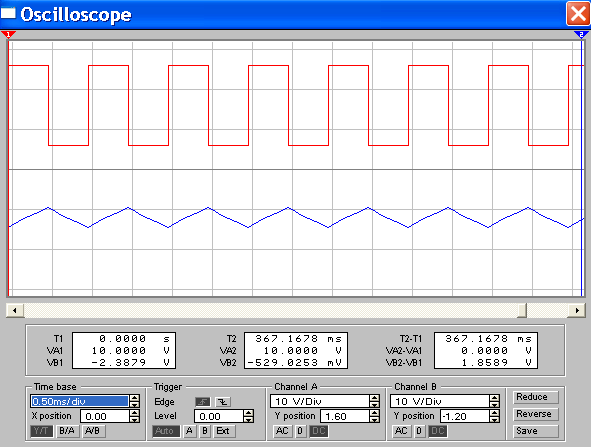Click VB1 value -2.3879 V
Viewport: 591px width, 447px height.
click(x=130, y=363)
